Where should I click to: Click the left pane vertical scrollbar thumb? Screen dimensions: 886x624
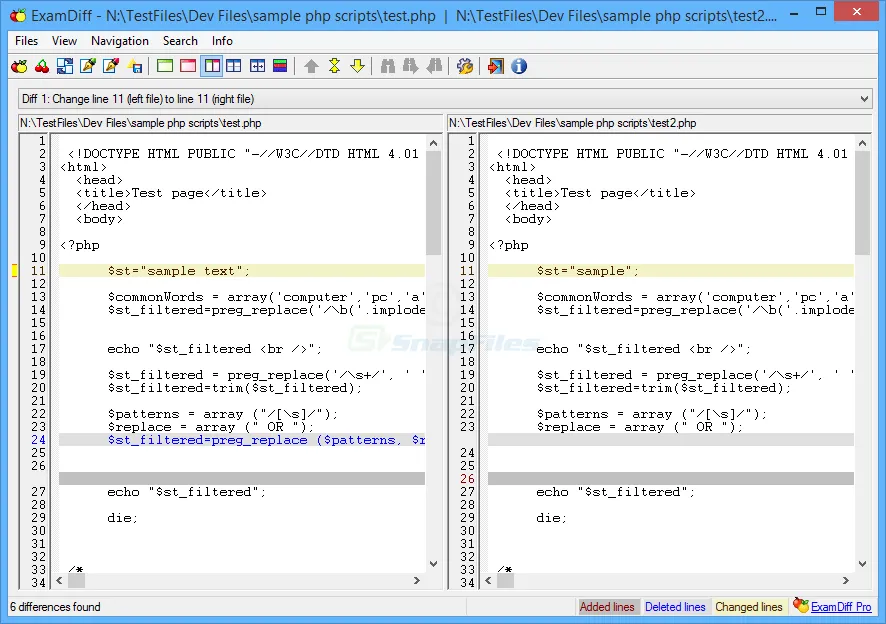(x=433, y=203)
